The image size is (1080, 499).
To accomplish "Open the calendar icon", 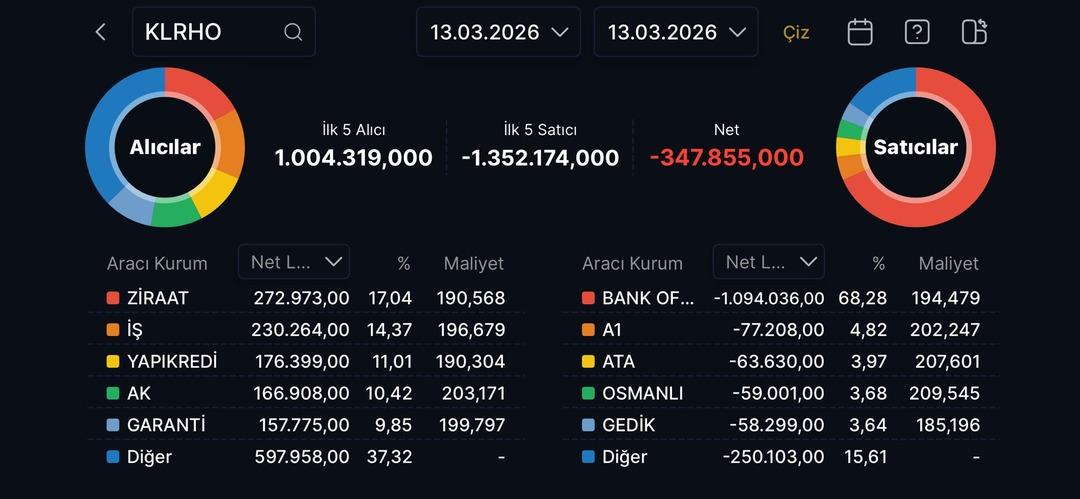I will pyautogui.click(x=860, y=32).
